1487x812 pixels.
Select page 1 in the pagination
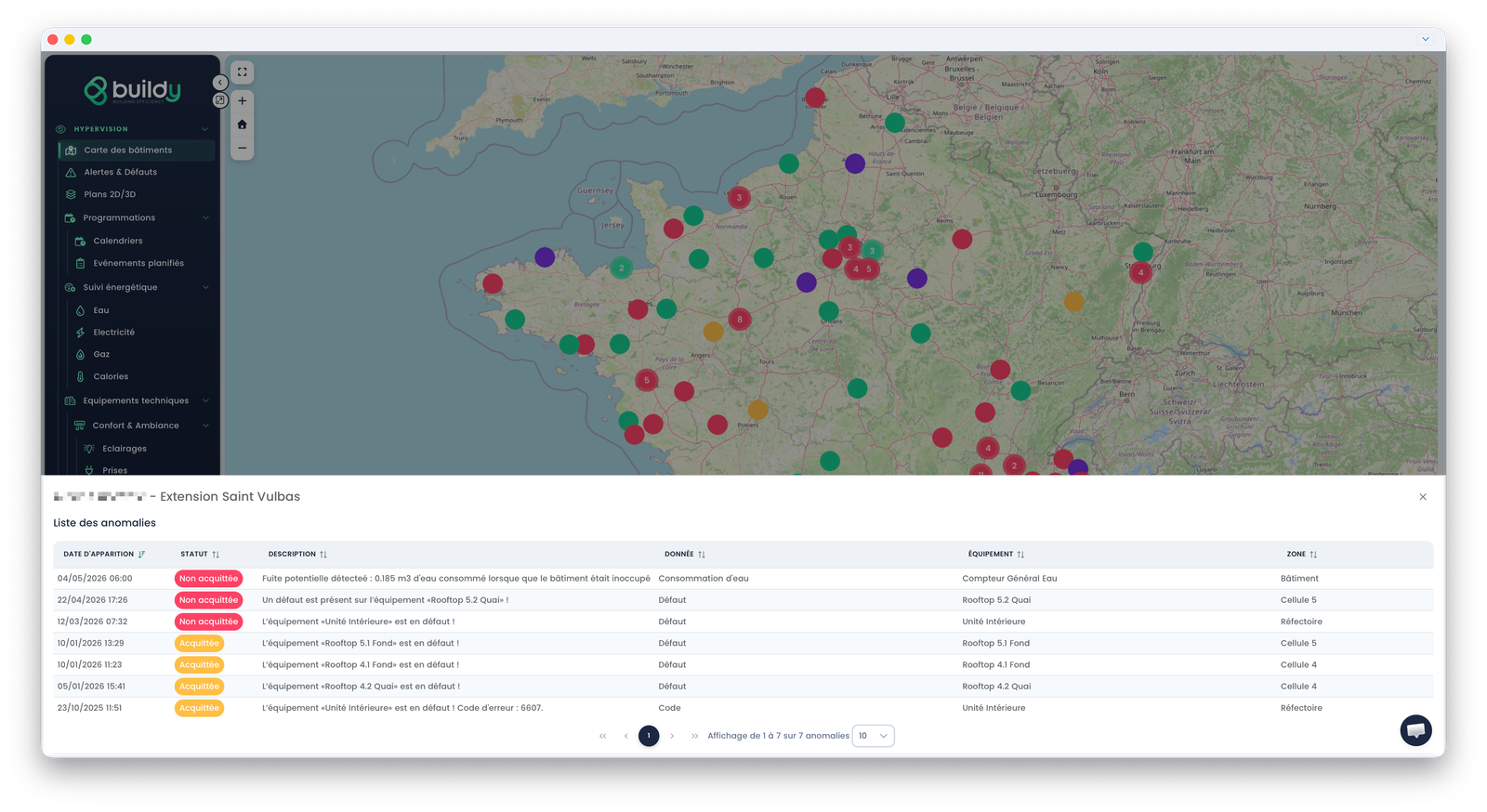tap(649, 736)
